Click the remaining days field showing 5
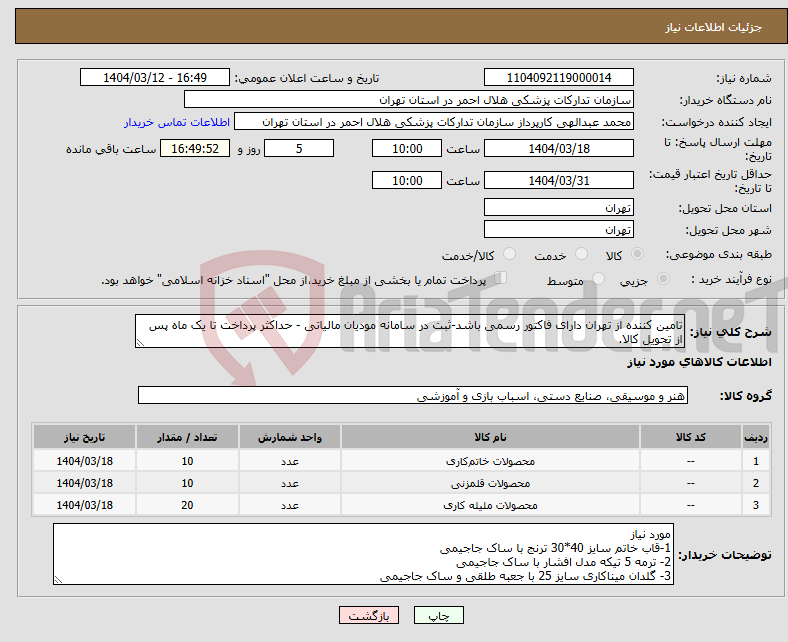The width and height of the screenshot is (788, 642). [299, 148]
